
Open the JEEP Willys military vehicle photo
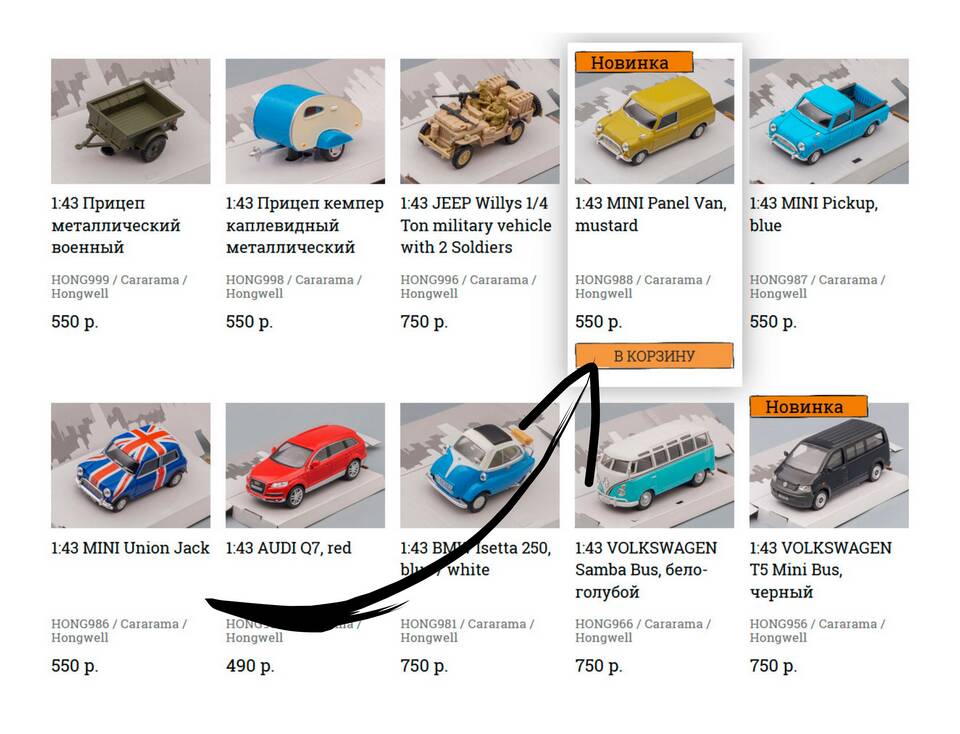coord(479,121)
